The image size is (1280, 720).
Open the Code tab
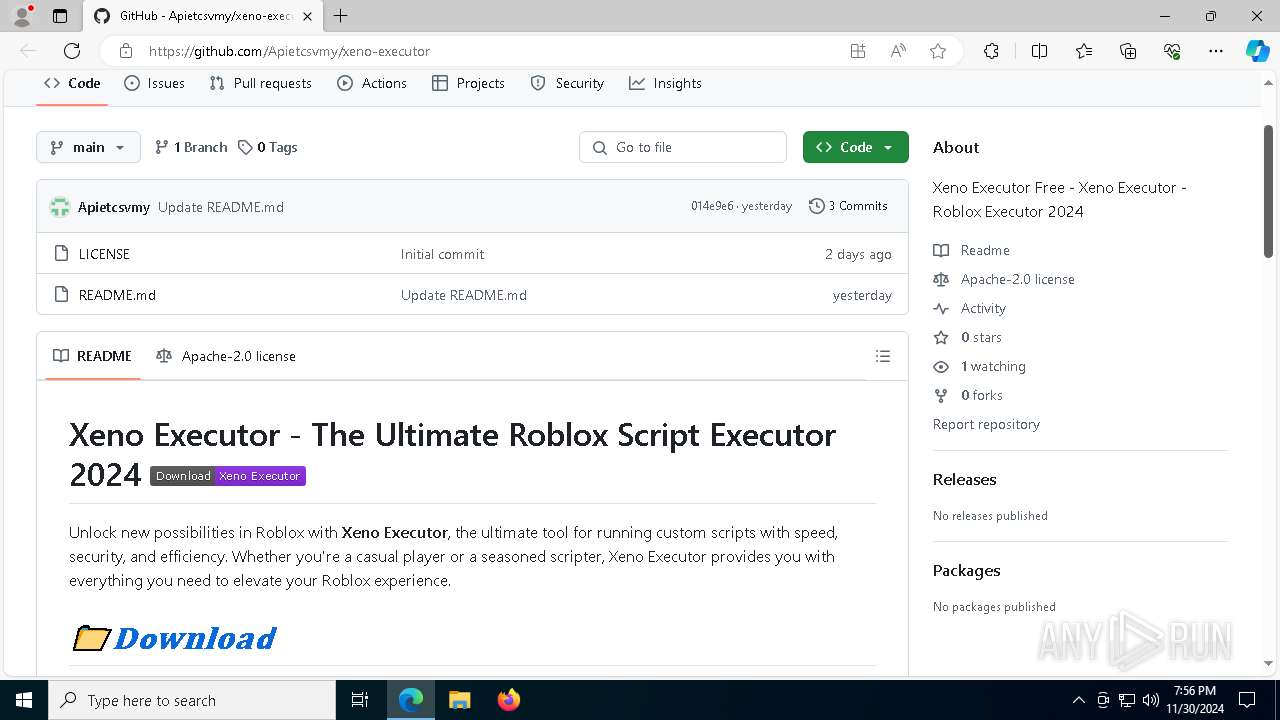click(x=72, y=83)
